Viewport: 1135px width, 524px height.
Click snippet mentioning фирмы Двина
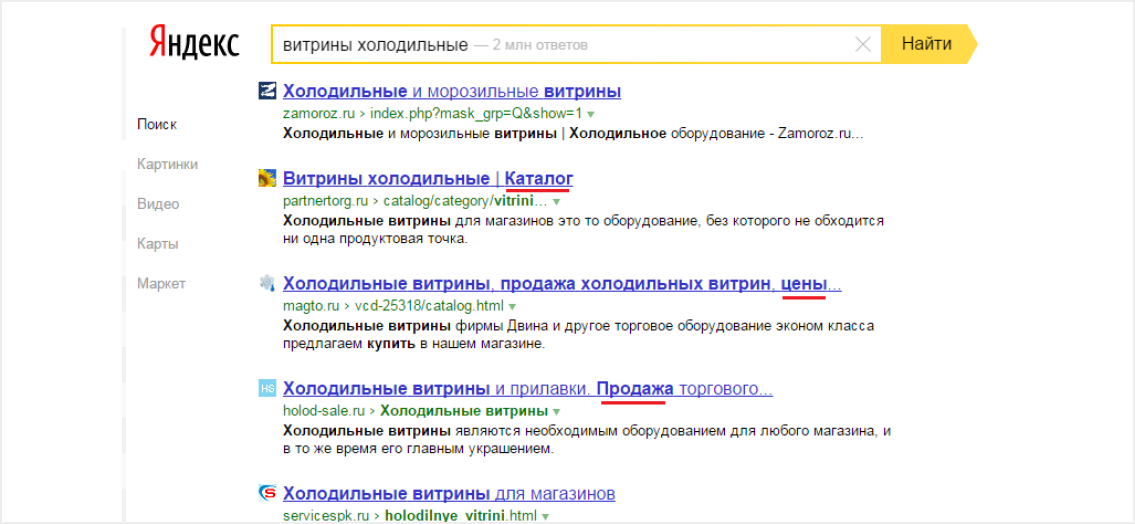[x=578, y=335]
